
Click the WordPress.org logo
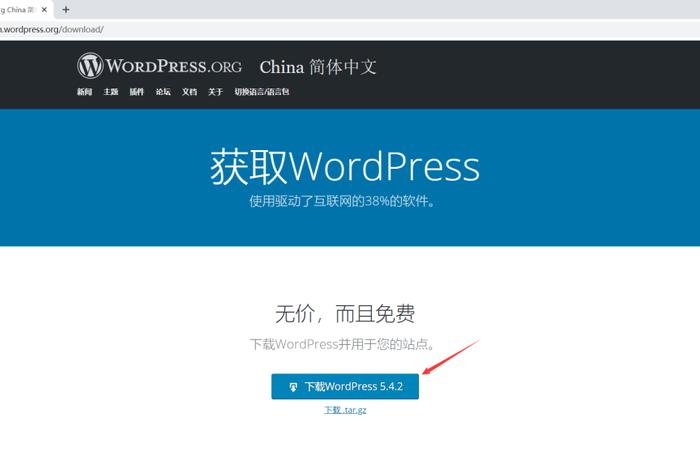[159, 66]
